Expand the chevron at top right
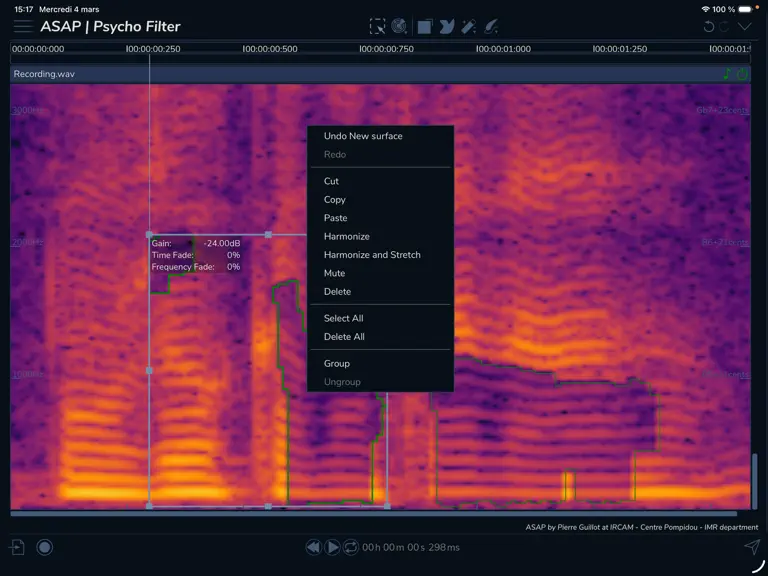This screenshot has width=768, height=576. pos(744,26)
